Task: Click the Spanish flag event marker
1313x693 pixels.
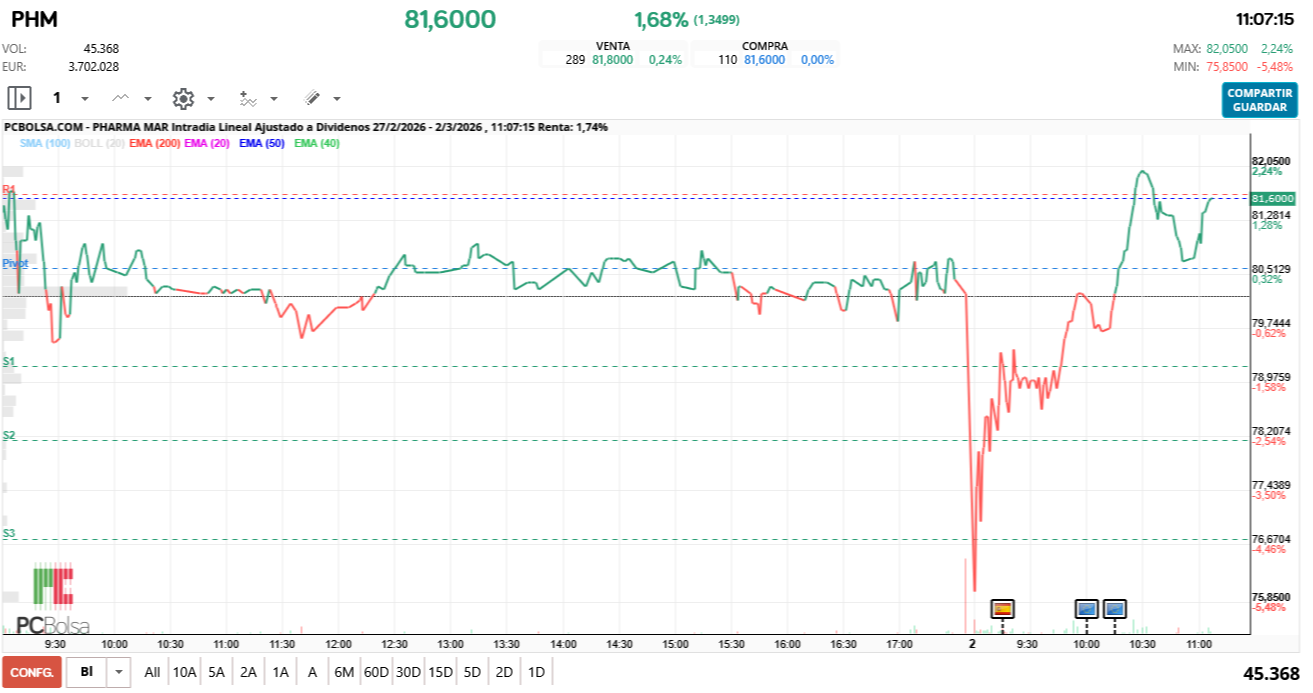Action: click(1002, 608)
